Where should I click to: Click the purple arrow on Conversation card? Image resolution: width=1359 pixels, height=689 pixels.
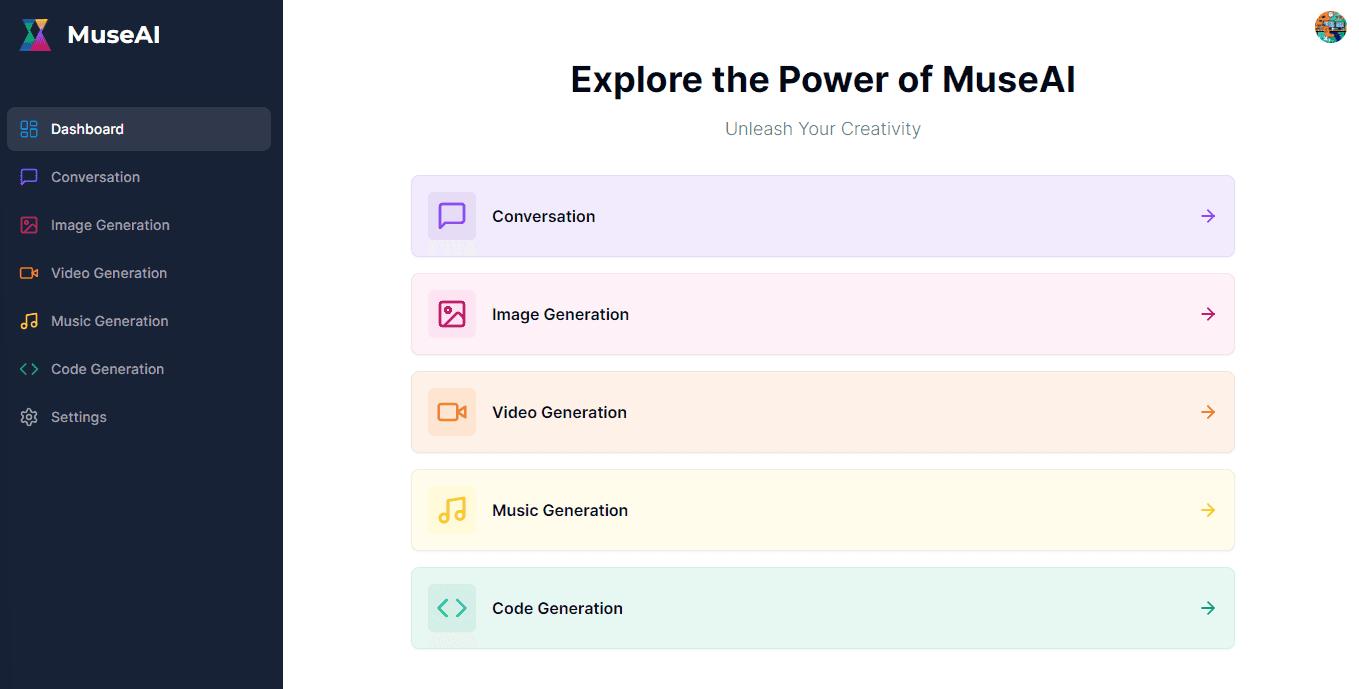point(1208,216)
